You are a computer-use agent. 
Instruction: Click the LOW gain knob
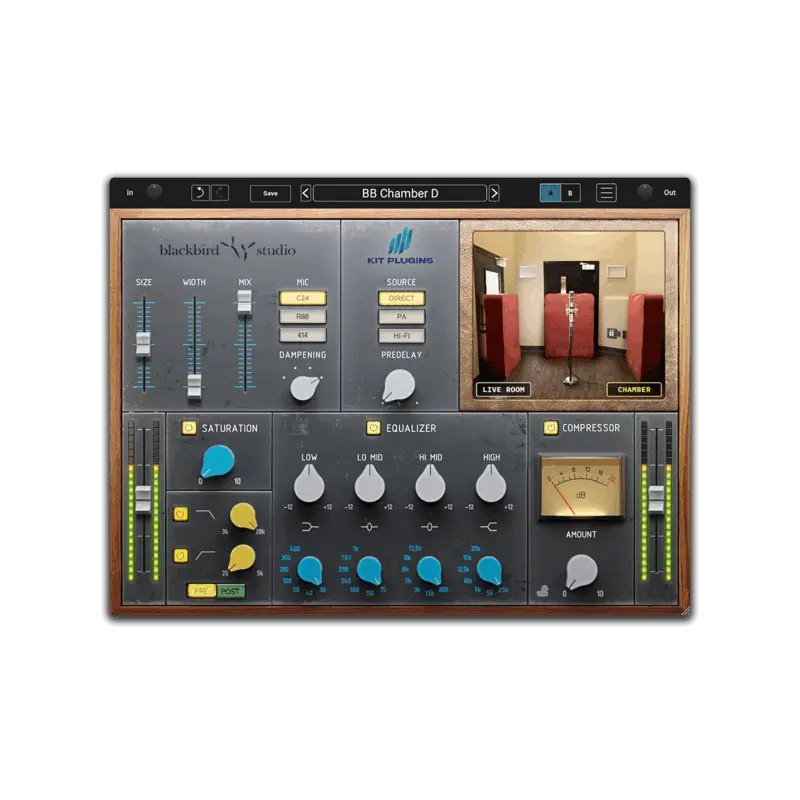[x=309, y=484]
